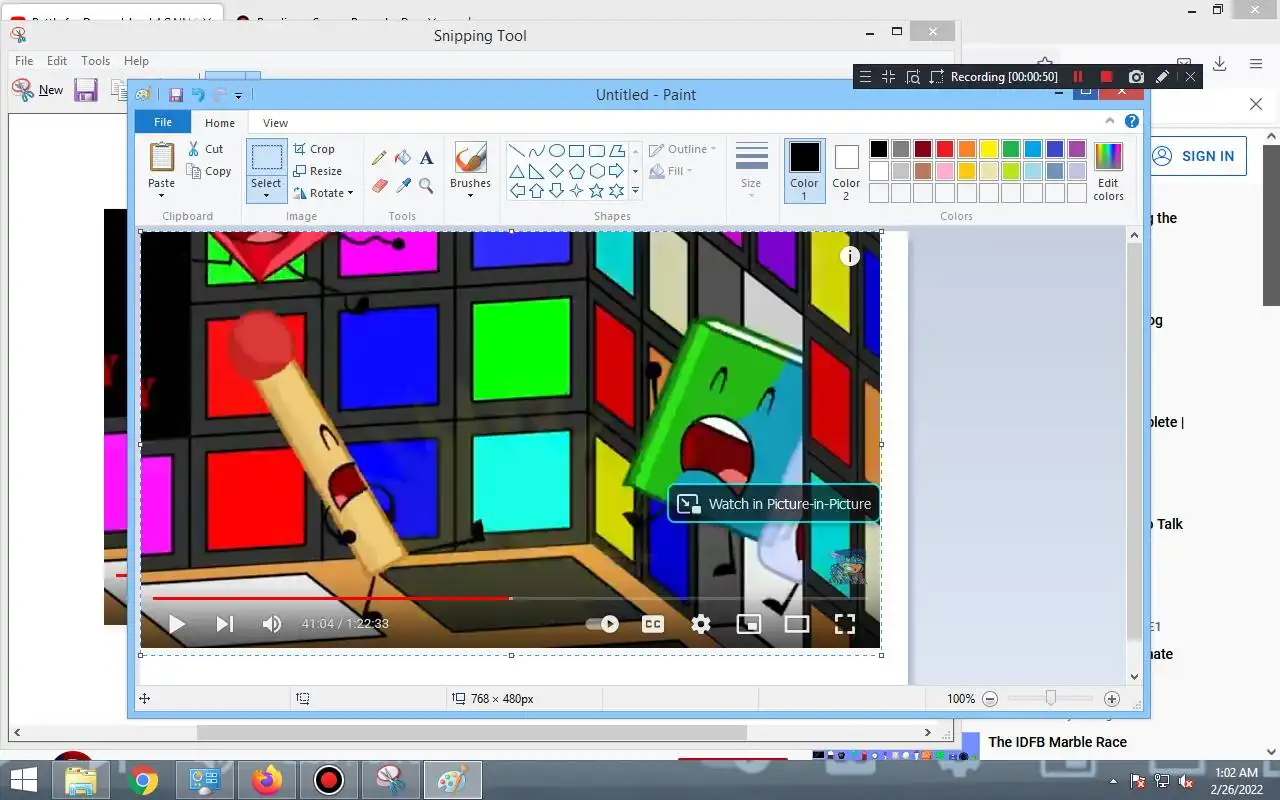The image size is (1280, 800).
Task: Click the Crop button in Image group
Action: point(314,149)
